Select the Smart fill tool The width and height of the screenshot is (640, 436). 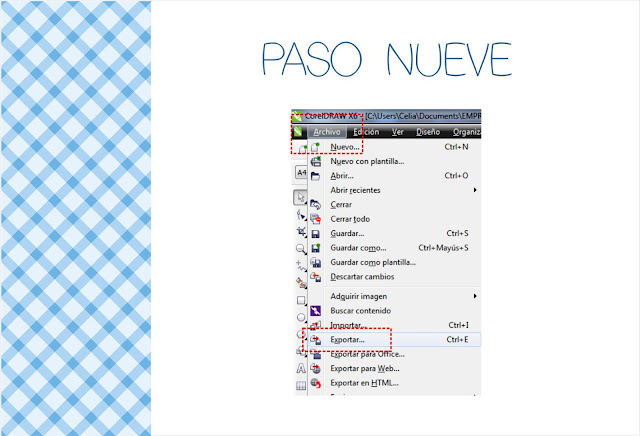click(301, 283)
